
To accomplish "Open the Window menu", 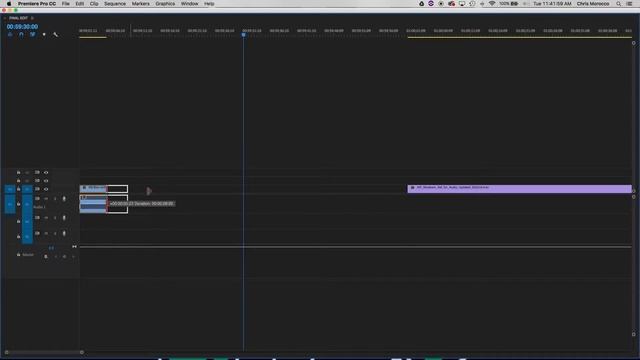I will pyautogui.click(x=189, y=4).
